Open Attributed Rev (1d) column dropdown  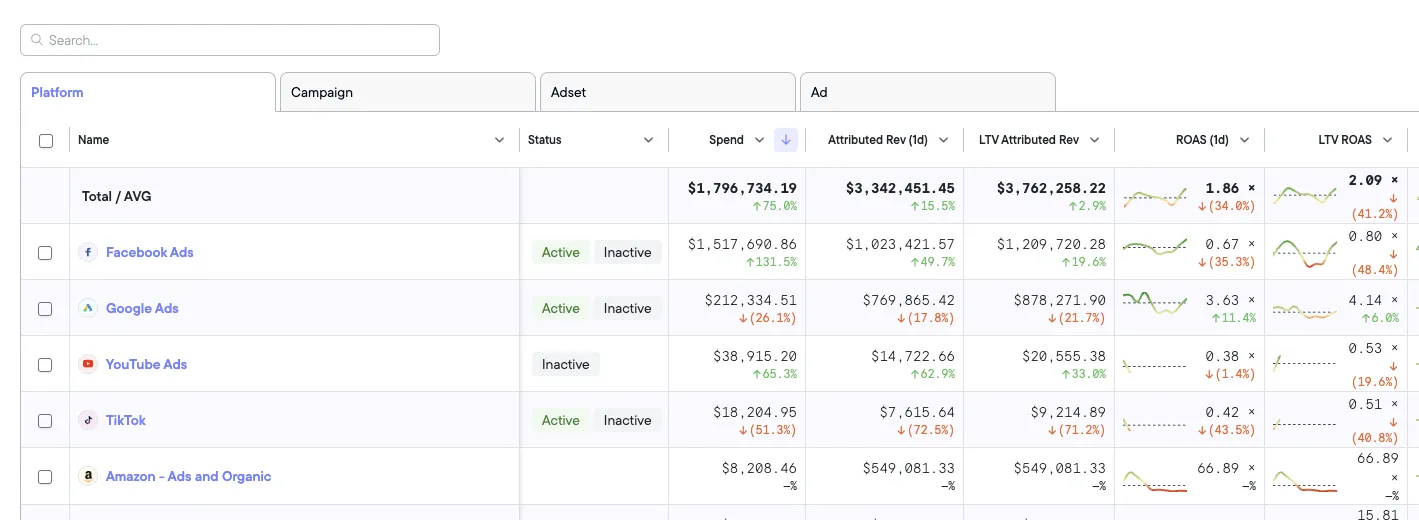click(x=943, y=140)
